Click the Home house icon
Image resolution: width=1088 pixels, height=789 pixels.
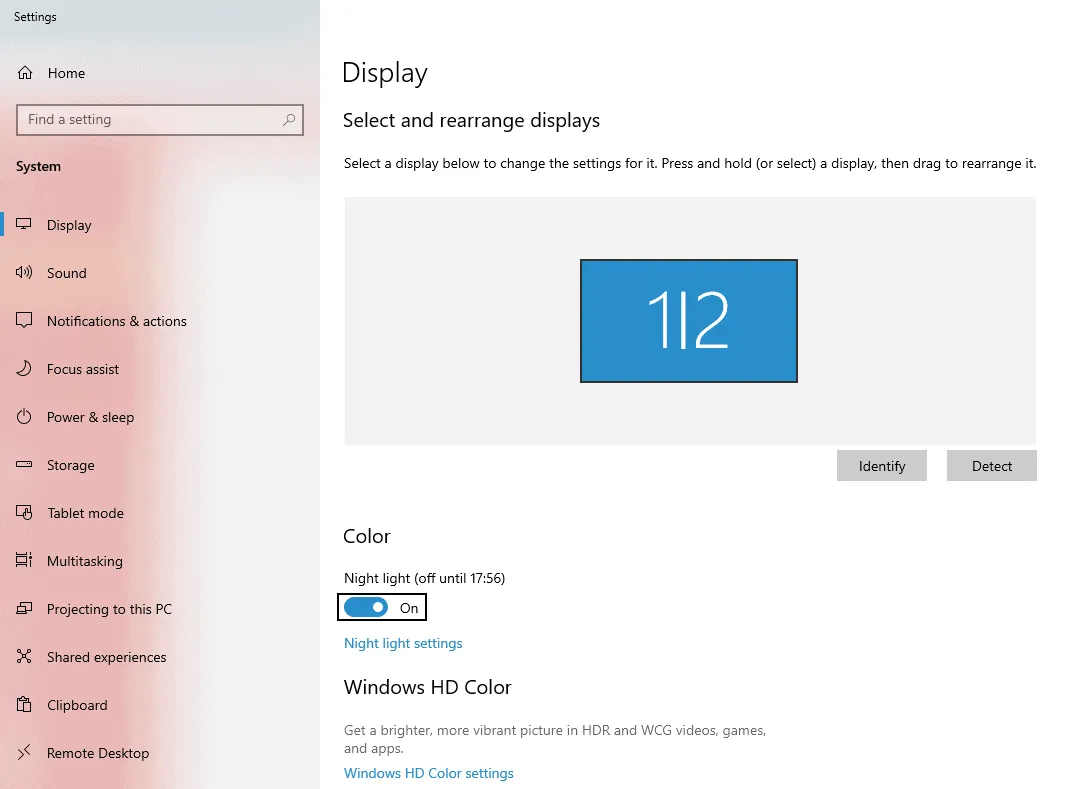pos(23,72)
